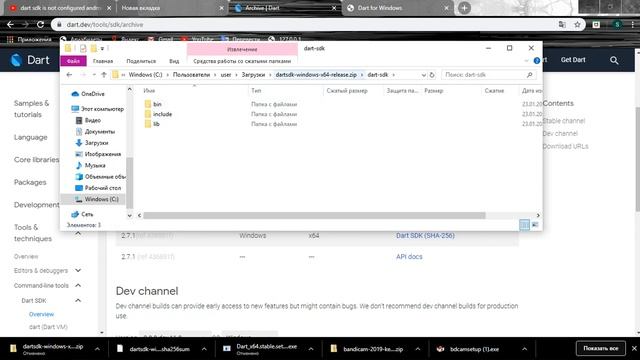Open Packages section in Dart sidebar

pyautogui.click(x=30, y=182)
